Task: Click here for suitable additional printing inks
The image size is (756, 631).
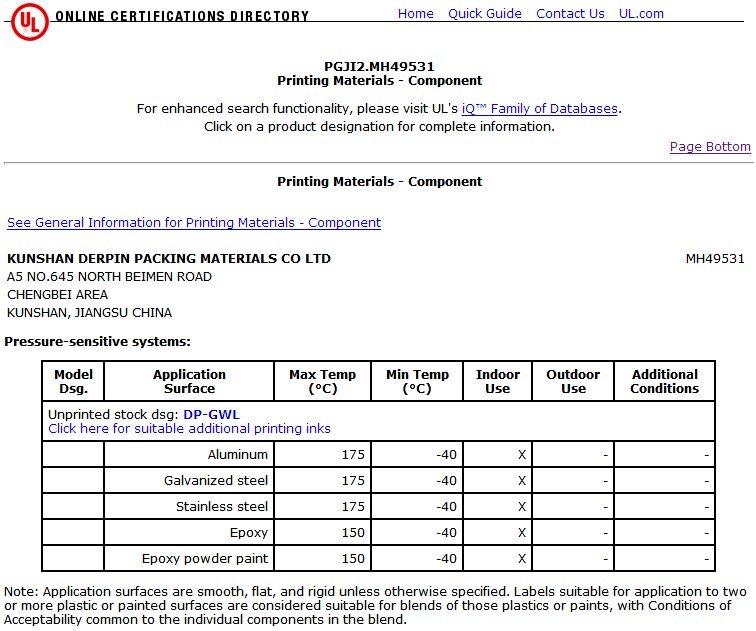Action: pyautogui.click(x=189, y=429)
